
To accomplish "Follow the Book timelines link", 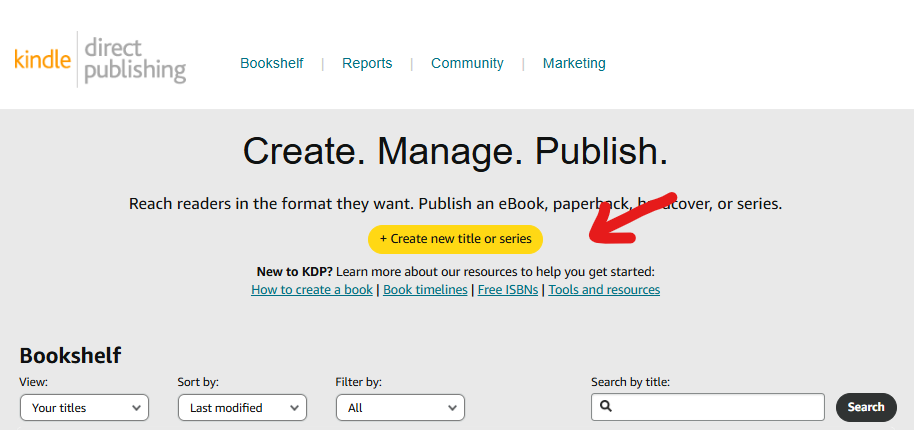I will [x=425, y=290].
